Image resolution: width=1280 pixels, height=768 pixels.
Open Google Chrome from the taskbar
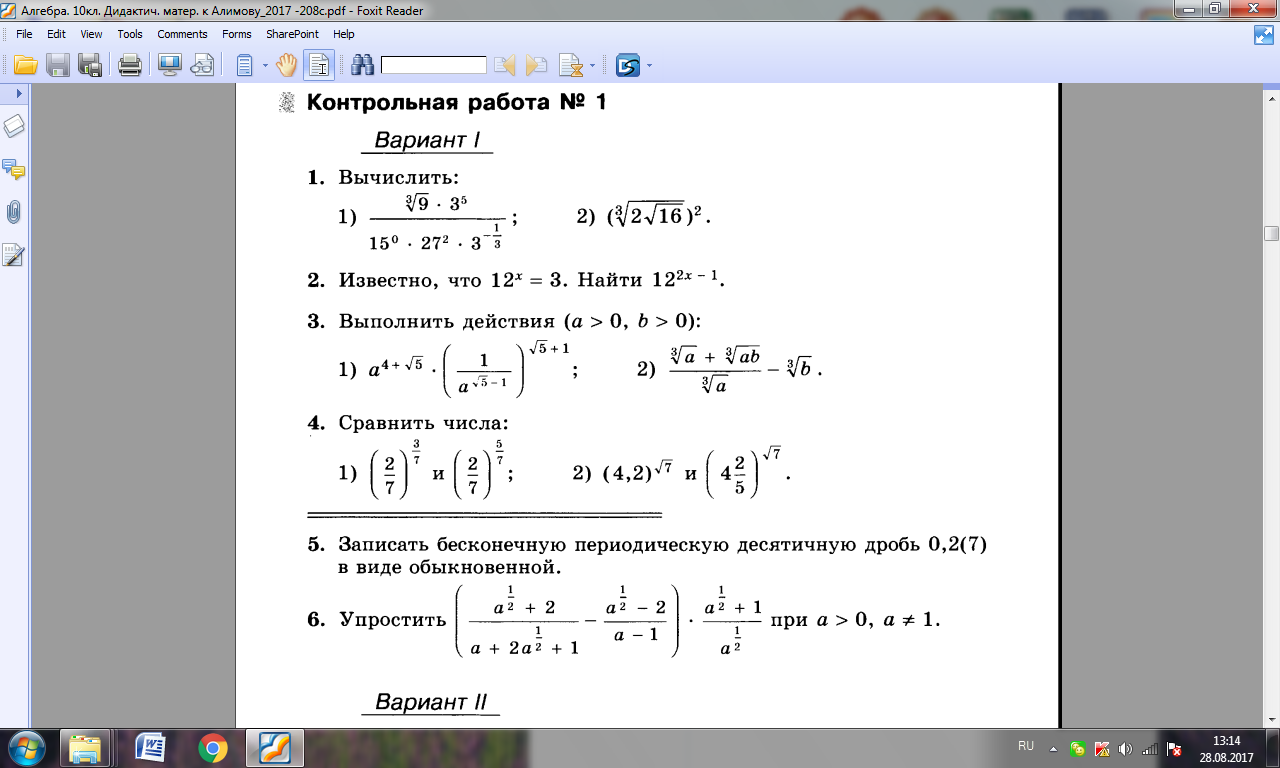212,748
